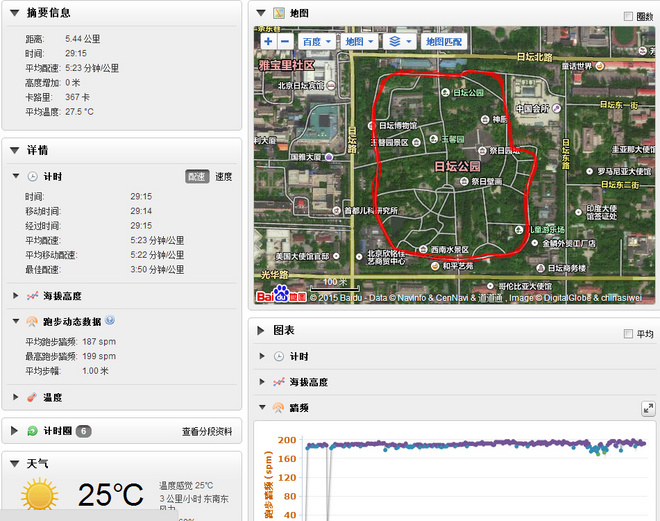The image size is (660, 521).
Task: Click the 罗马尼亚大使馆 marker on map
Action: (x=590, y=171)
